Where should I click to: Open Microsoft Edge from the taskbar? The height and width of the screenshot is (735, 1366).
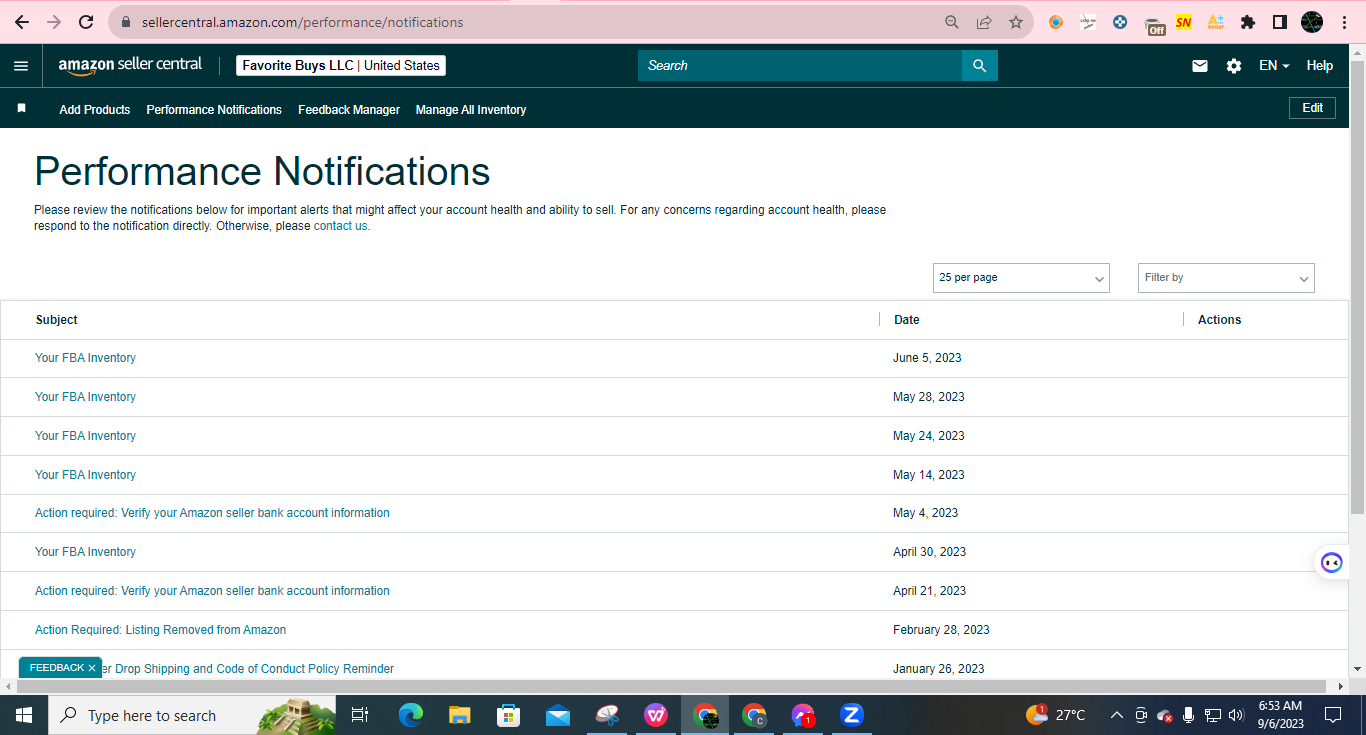point(411,715)
